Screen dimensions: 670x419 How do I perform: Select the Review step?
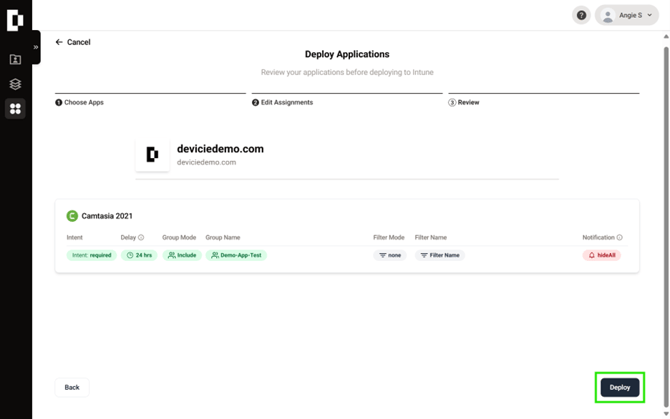coord(464,102)
